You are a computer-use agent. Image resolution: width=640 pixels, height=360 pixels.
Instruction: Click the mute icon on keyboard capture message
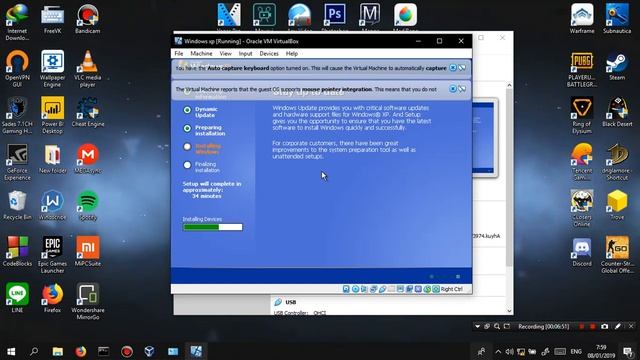pyautogui.click(x=462, y=68)
